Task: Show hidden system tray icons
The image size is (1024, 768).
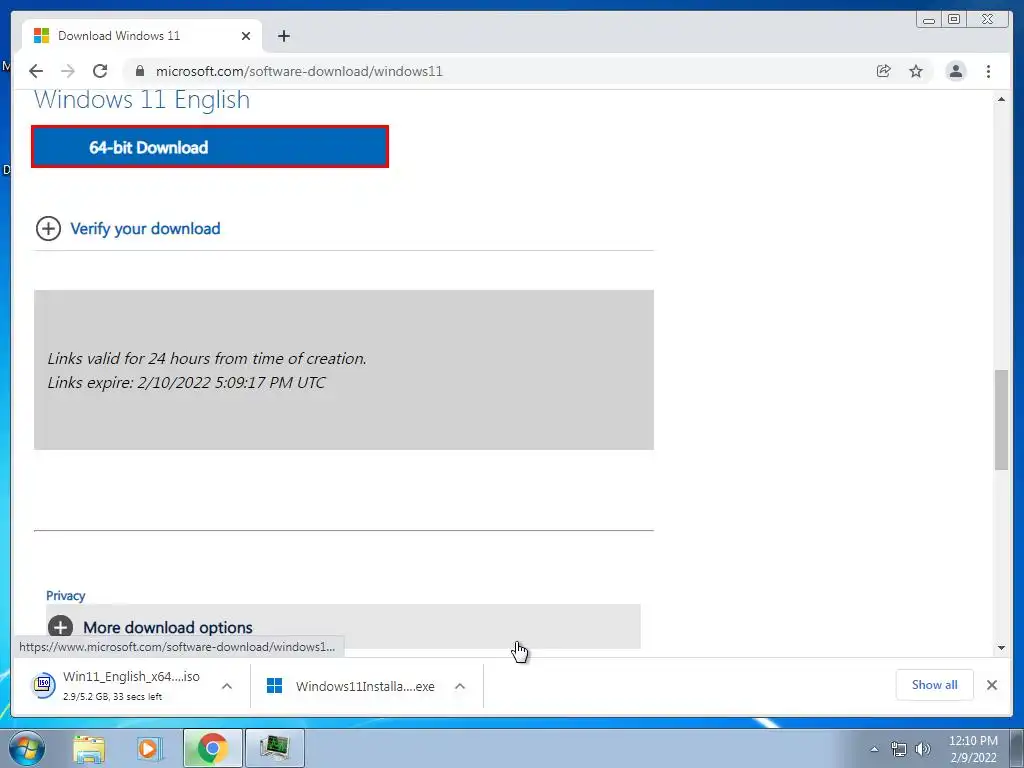Action: tap(874, 749)
